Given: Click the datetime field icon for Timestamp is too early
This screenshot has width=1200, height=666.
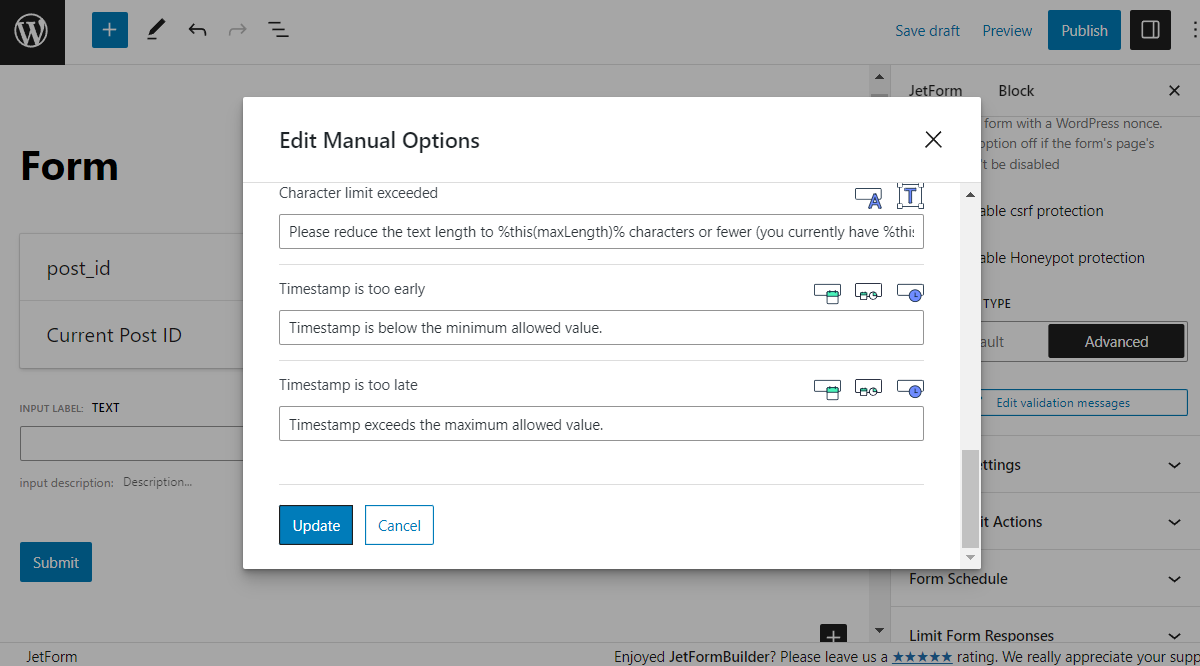Looking at the screenshot, I should 868,292.
